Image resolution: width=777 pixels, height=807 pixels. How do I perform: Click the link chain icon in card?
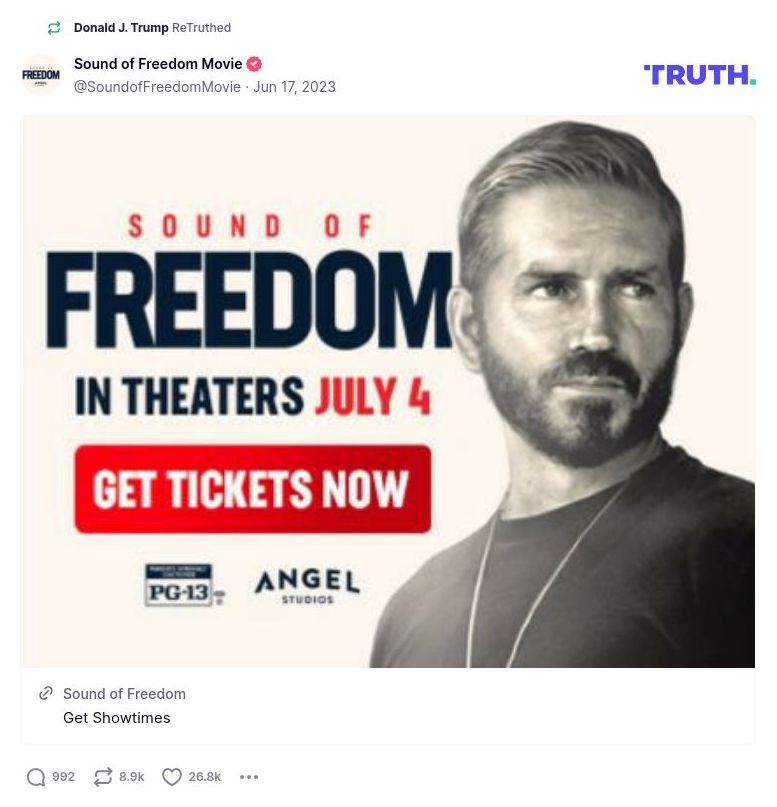pyautogui.click(x=46, y=693)
